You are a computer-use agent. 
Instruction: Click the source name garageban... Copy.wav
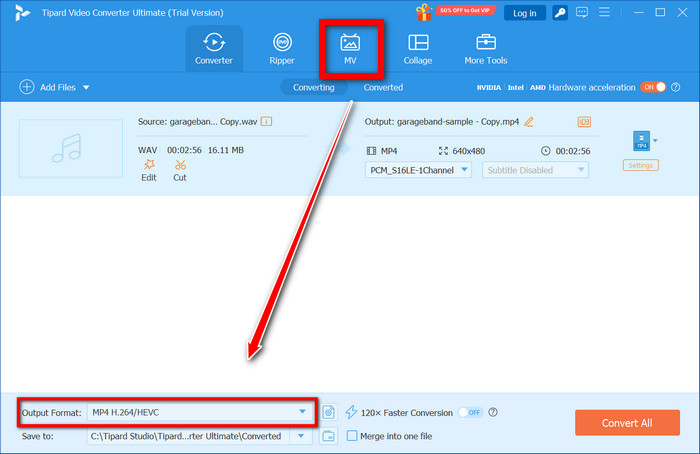pos(213,121)
